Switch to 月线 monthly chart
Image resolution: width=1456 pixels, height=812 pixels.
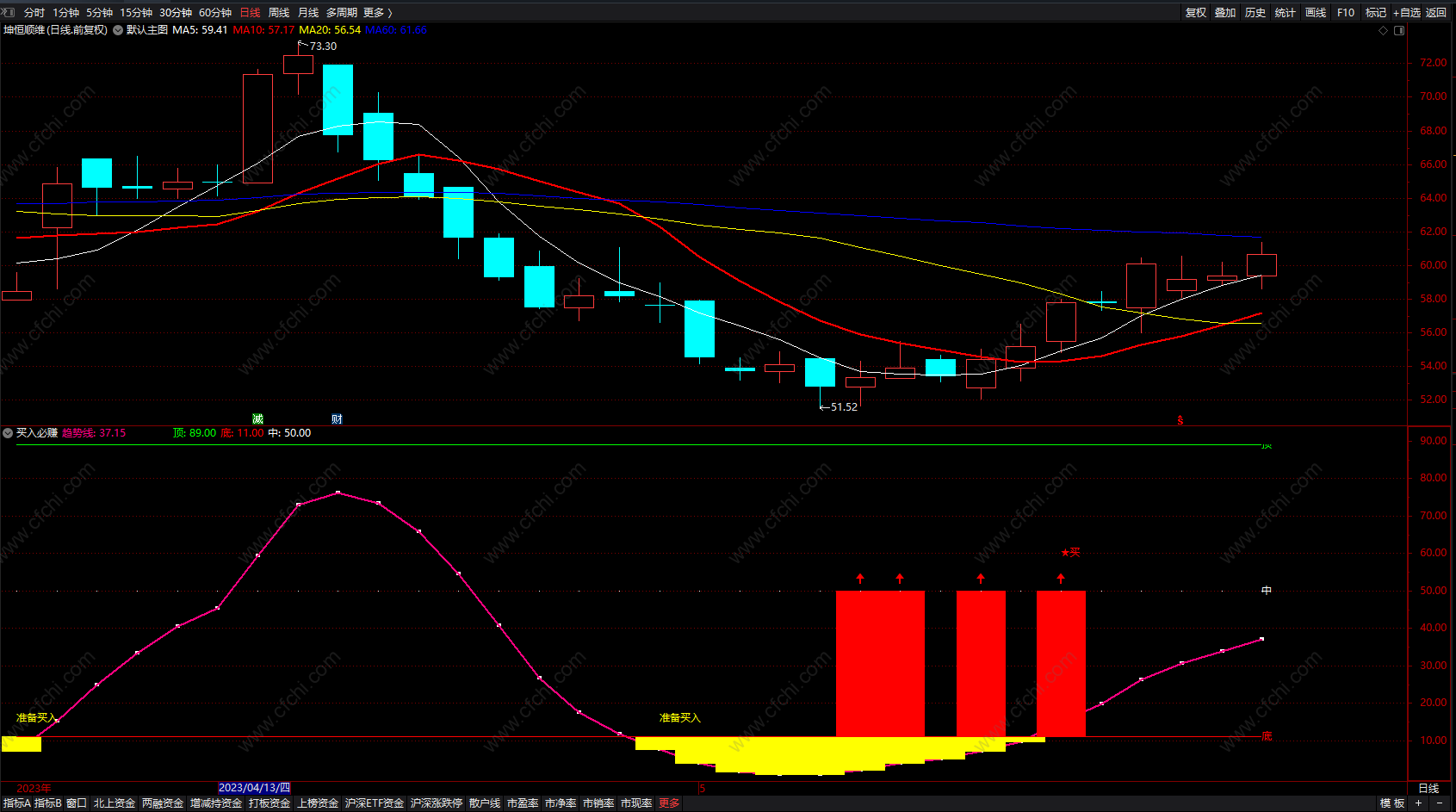(308, 13)
